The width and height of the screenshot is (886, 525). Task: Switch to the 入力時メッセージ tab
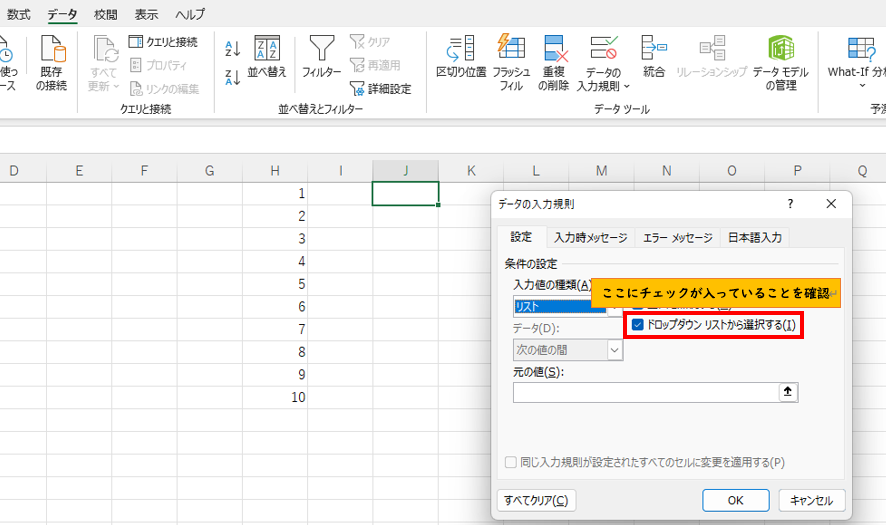(x=590, y=238)
